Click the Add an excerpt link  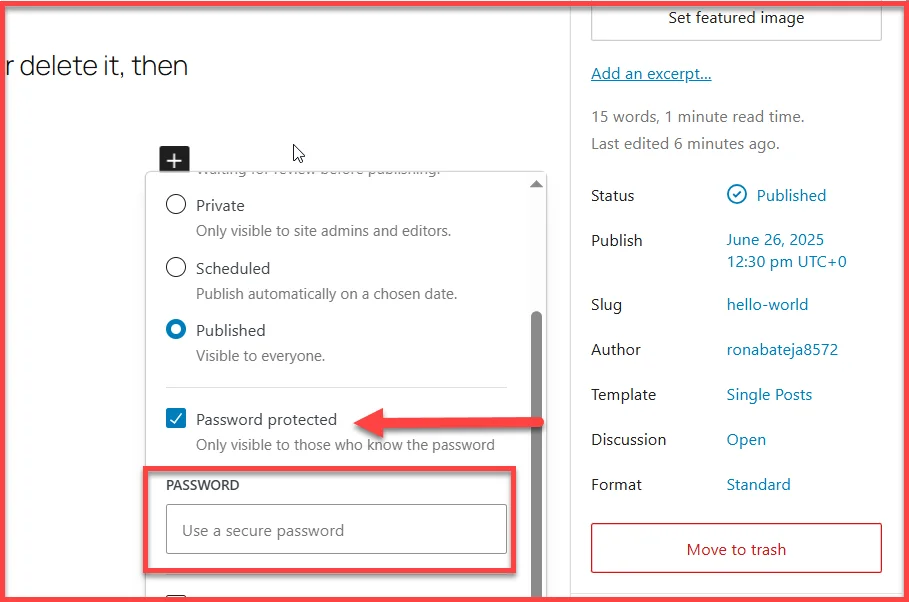[x=651, y=73]
